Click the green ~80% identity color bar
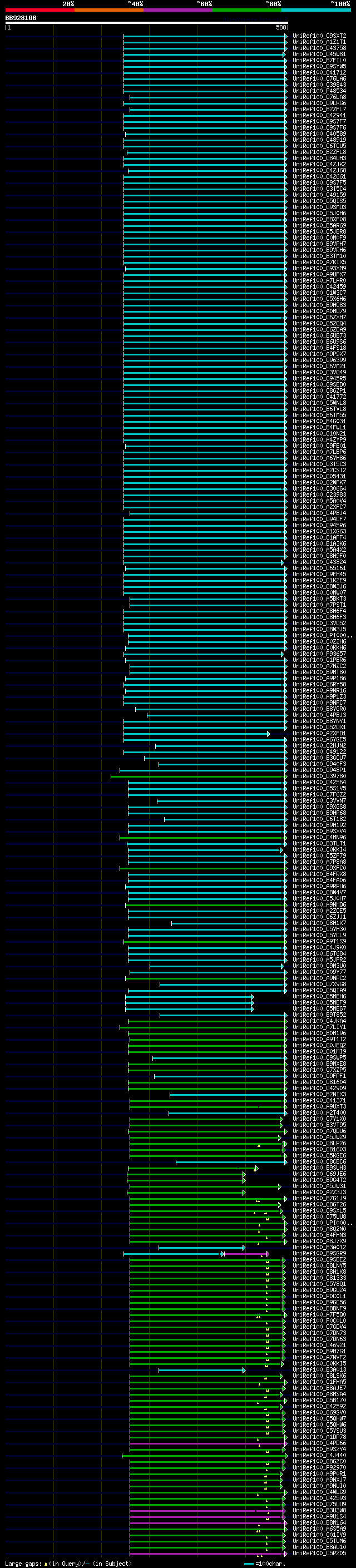 (x=247, y=10)
